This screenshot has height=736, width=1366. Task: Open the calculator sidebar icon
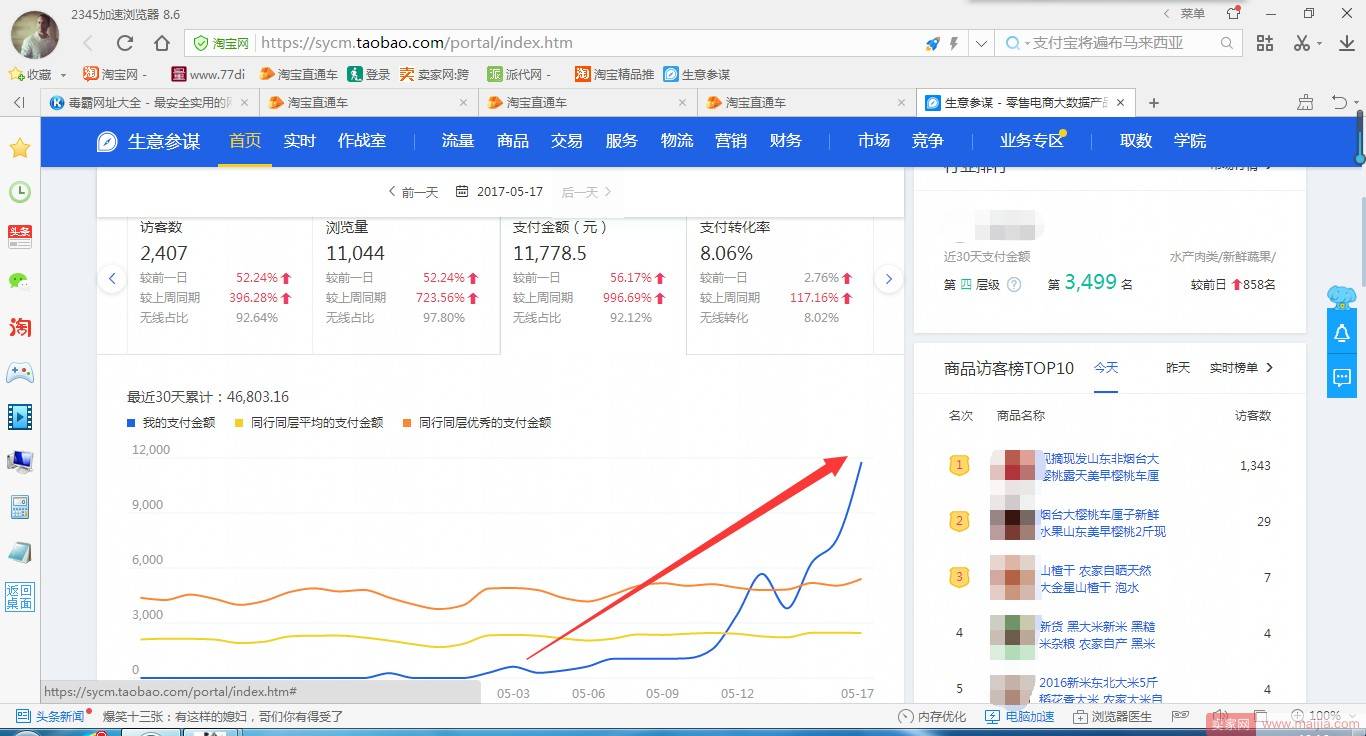pos(20,506)
